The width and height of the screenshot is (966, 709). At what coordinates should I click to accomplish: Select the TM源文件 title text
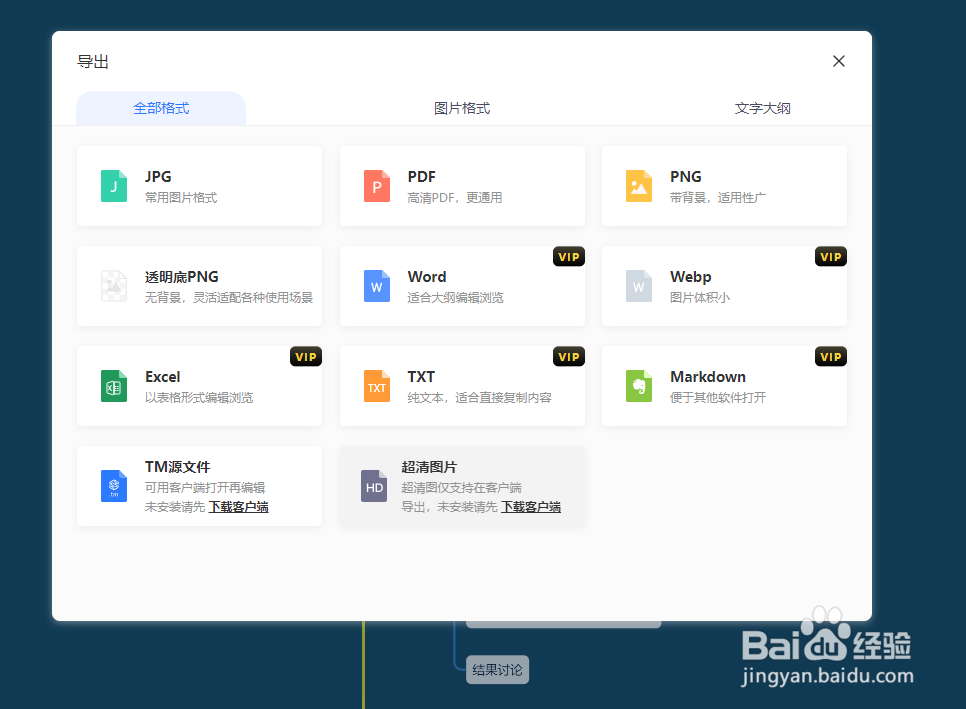177,467
